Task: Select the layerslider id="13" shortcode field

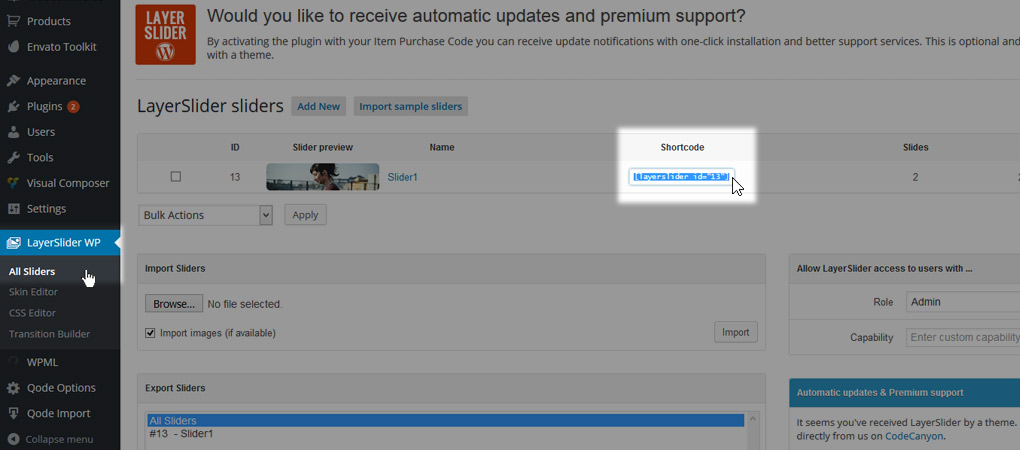Action: pyautogui.click(x=681, y=177)
